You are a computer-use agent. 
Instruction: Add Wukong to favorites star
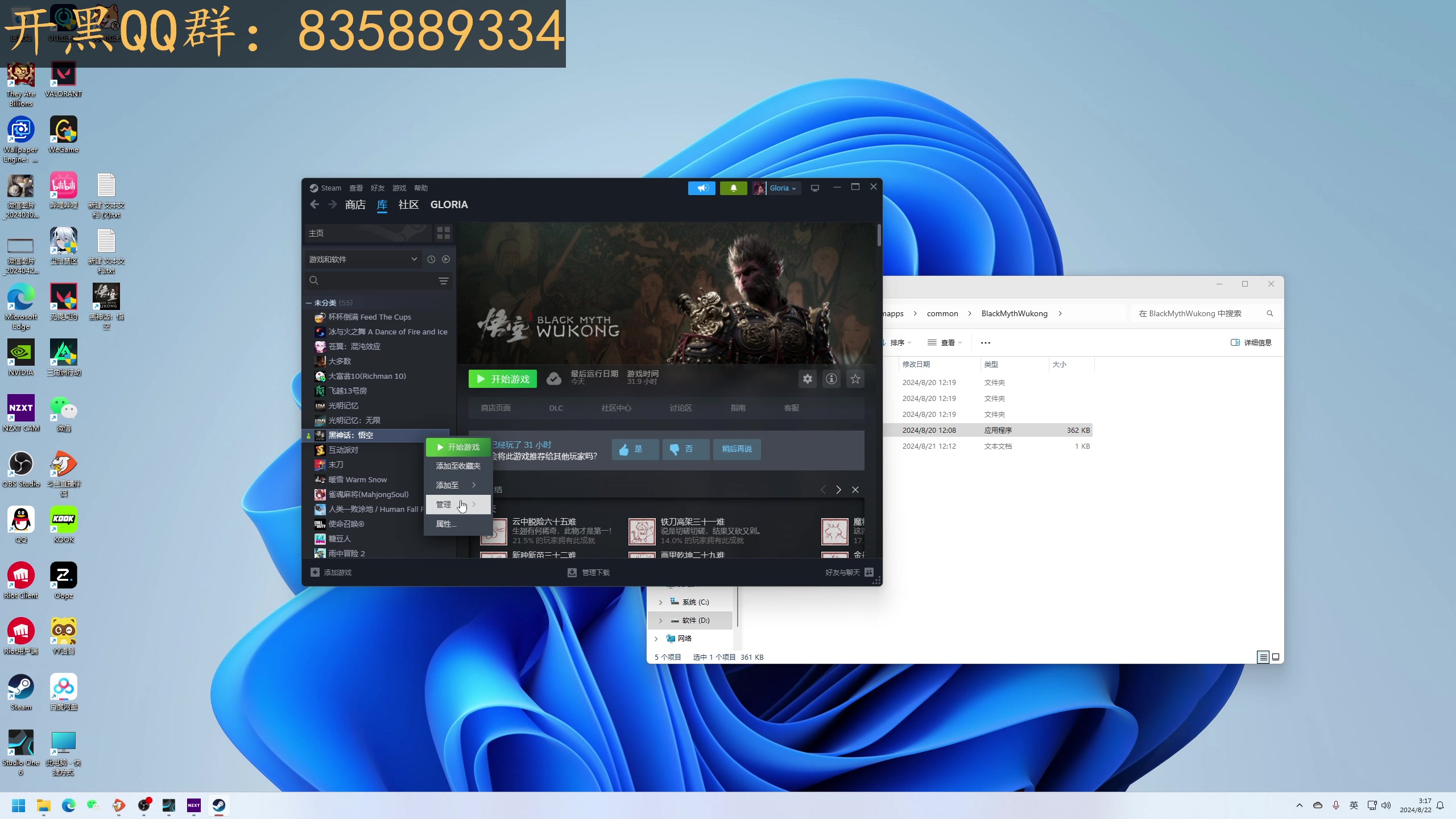click(x=855, y=379)
